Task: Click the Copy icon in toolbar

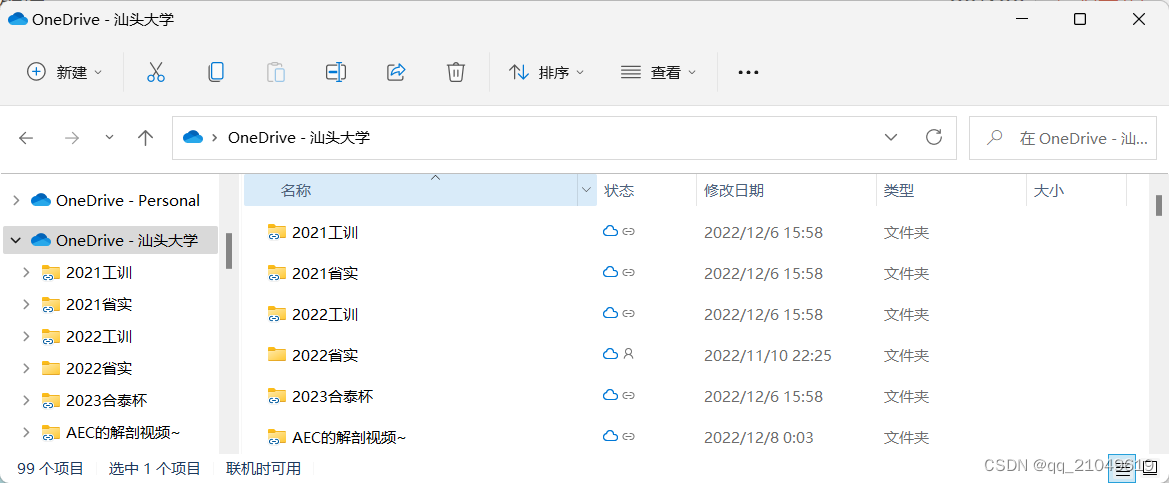Action: click(215, 72)
